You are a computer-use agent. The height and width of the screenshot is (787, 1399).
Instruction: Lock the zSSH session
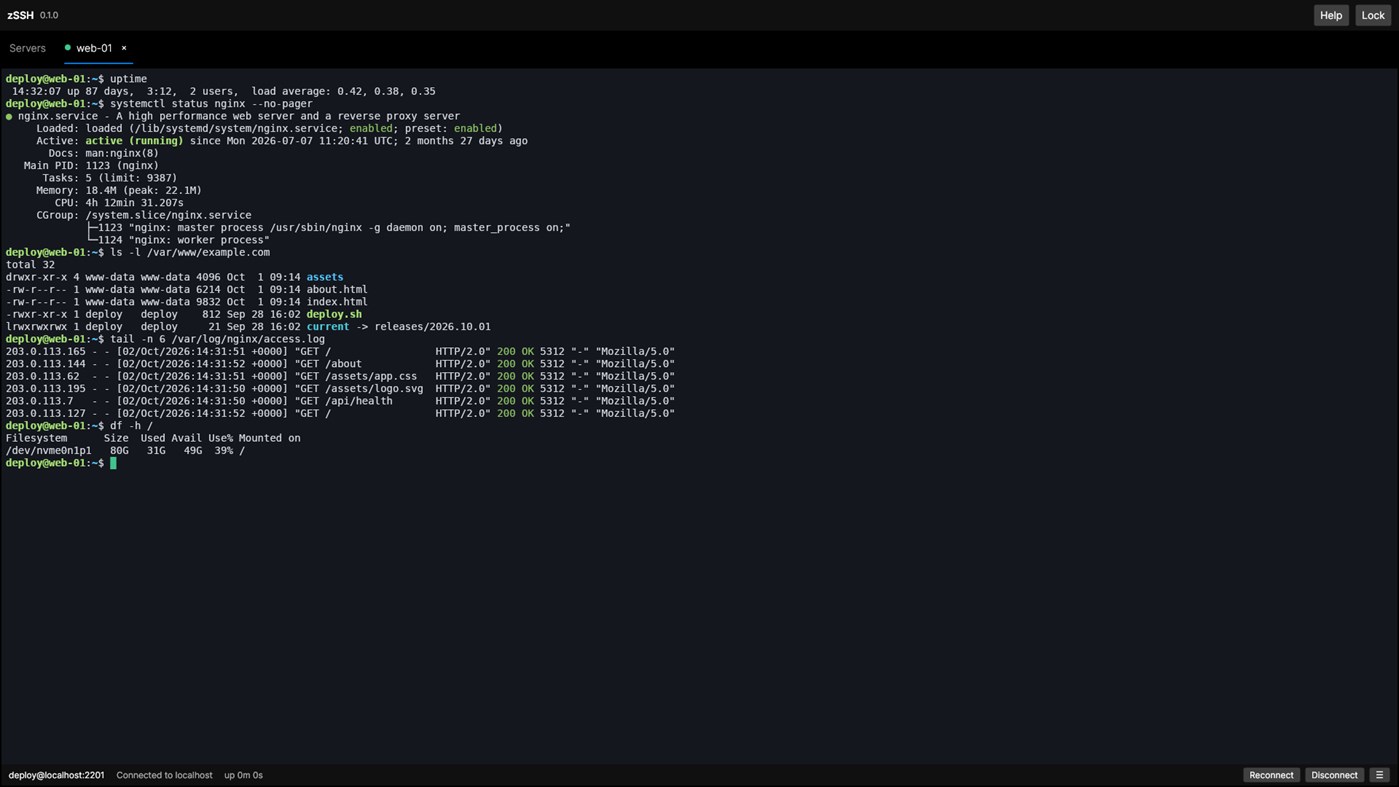[x=1372, y=15]
